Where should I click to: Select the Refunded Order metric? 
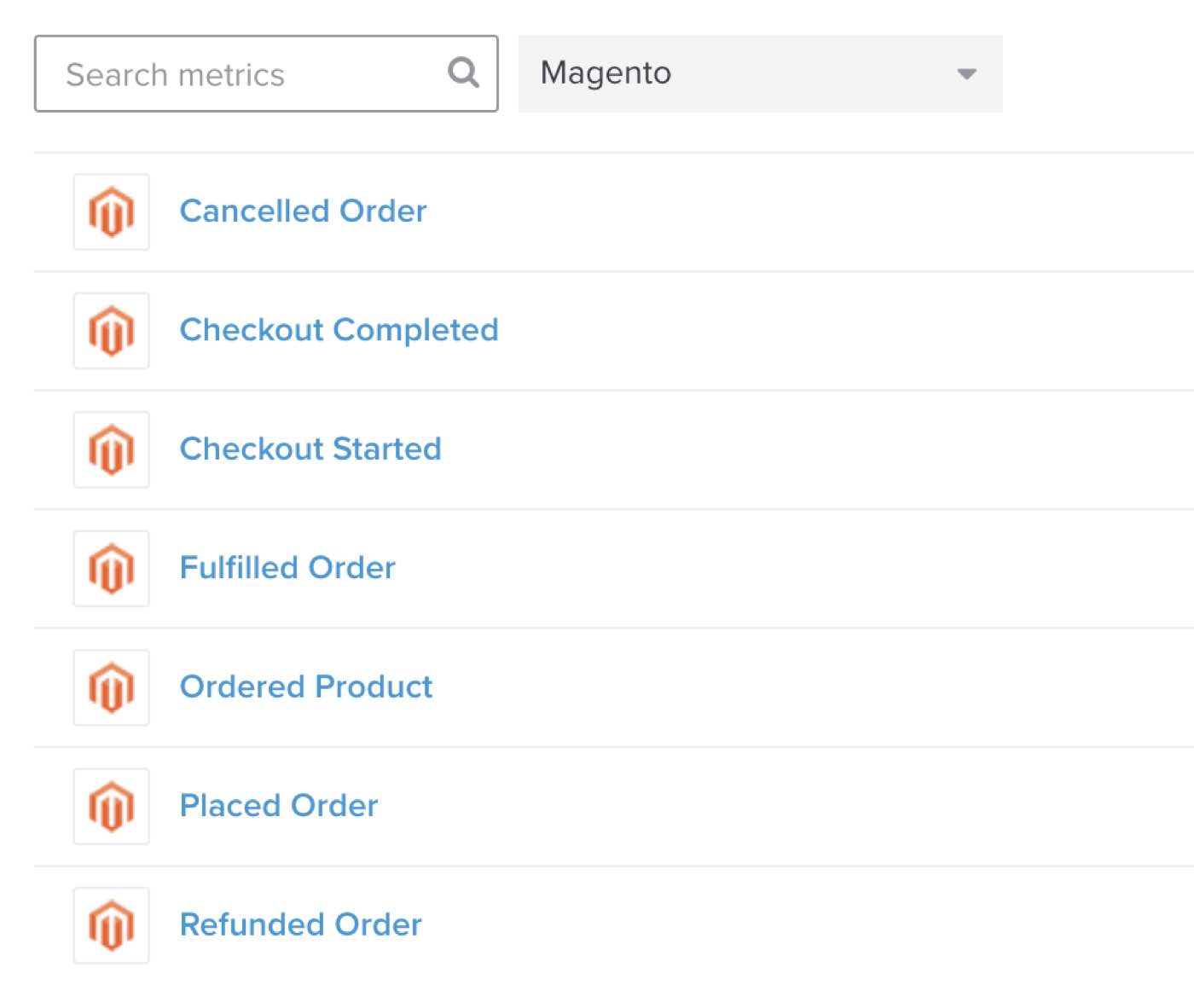300,924
